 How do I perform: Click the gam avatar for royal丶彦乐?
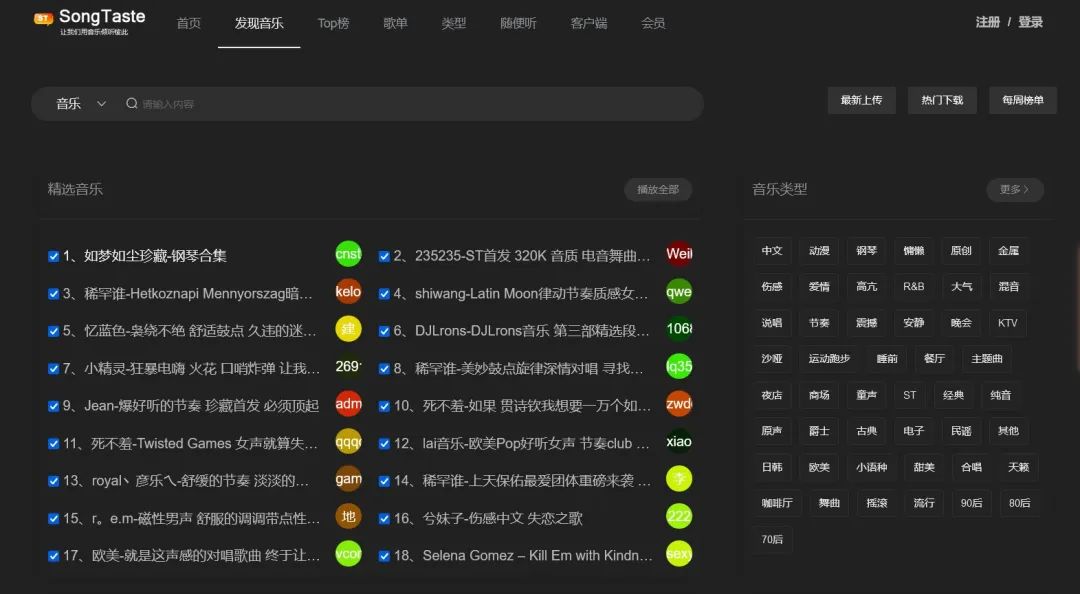[348, 480]
